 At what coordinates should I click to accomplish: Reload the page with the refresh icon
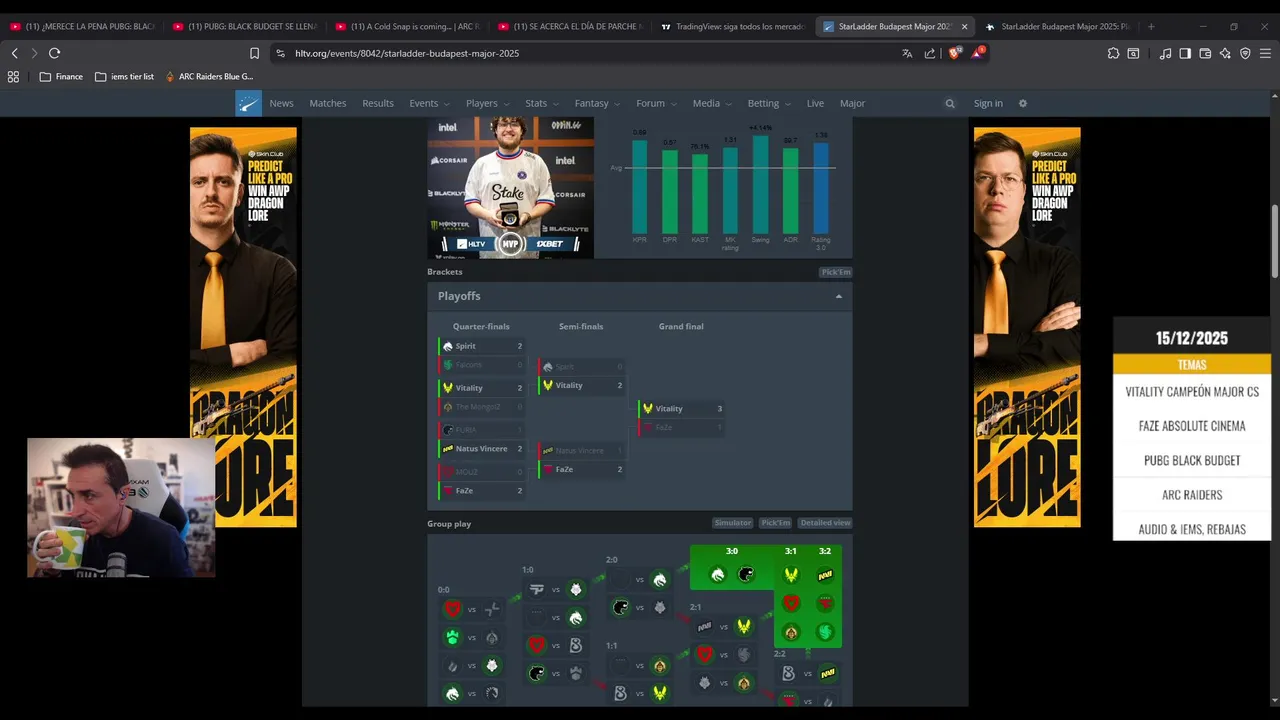[55, 53]
